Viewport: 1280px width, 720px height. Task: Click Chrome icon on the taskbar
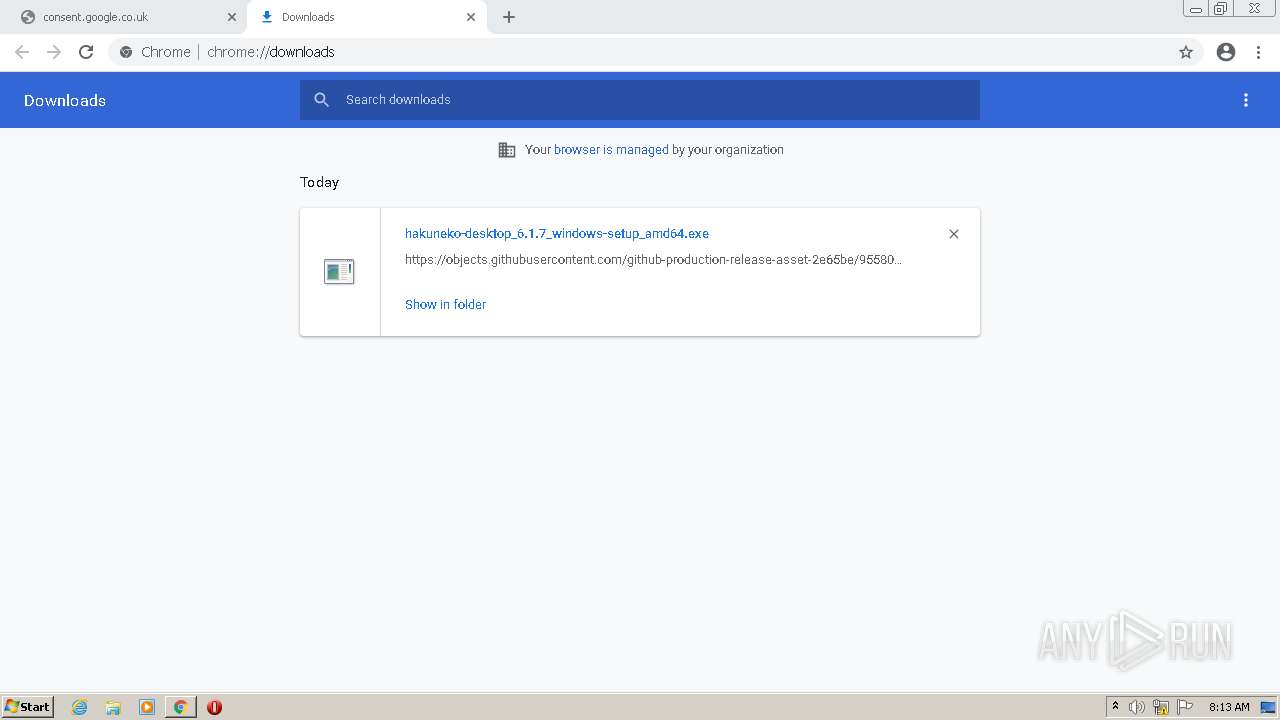(181, 707)
